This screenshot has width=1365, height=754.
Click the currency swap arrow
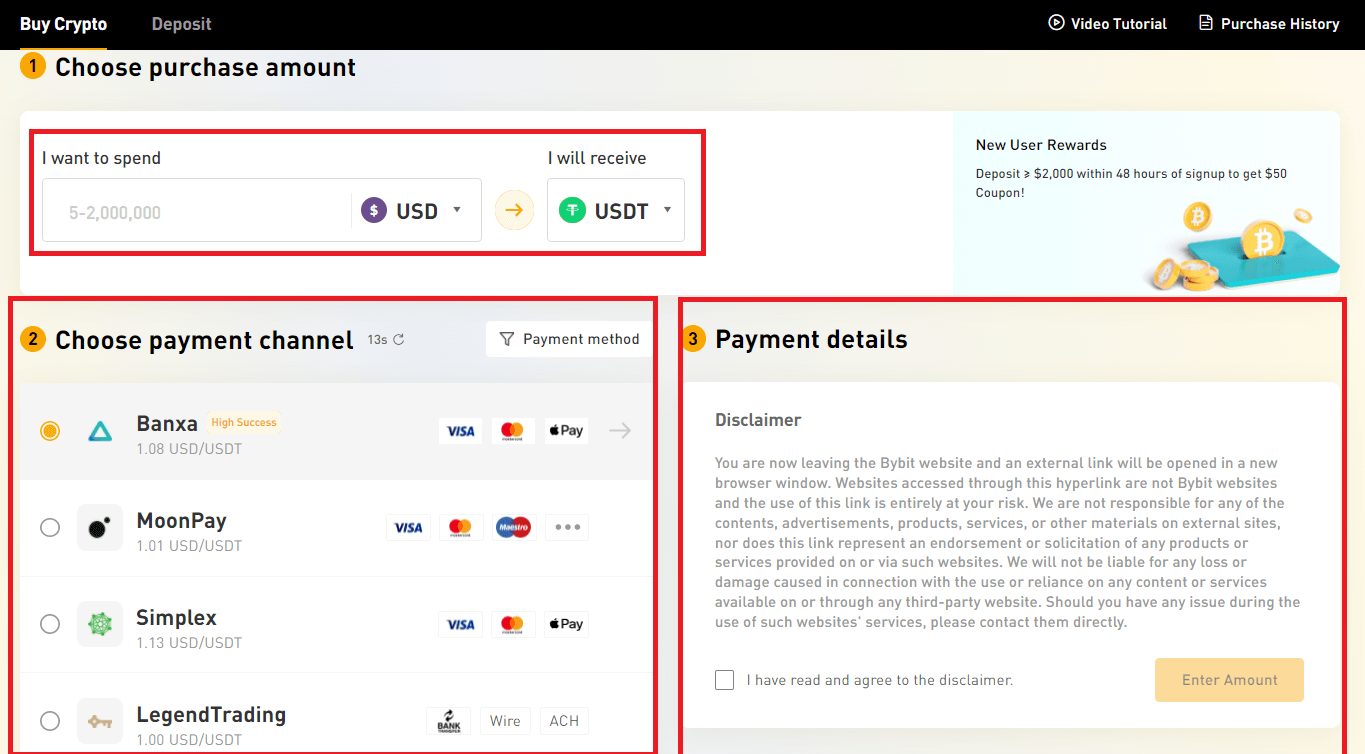pos(513,210)
